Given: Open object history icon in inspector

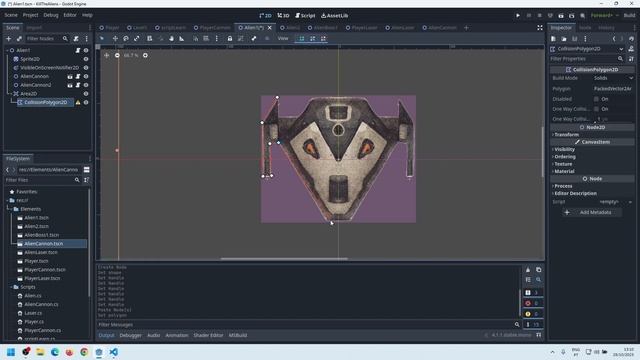Looking at the screenshot, I should (631, 38).
